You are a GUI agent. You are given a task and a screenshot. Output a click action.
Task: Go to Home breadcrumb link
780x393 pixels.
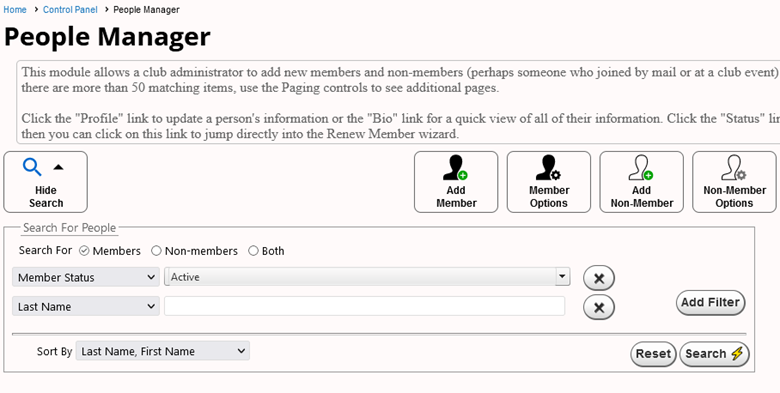(x=15, y=9)
